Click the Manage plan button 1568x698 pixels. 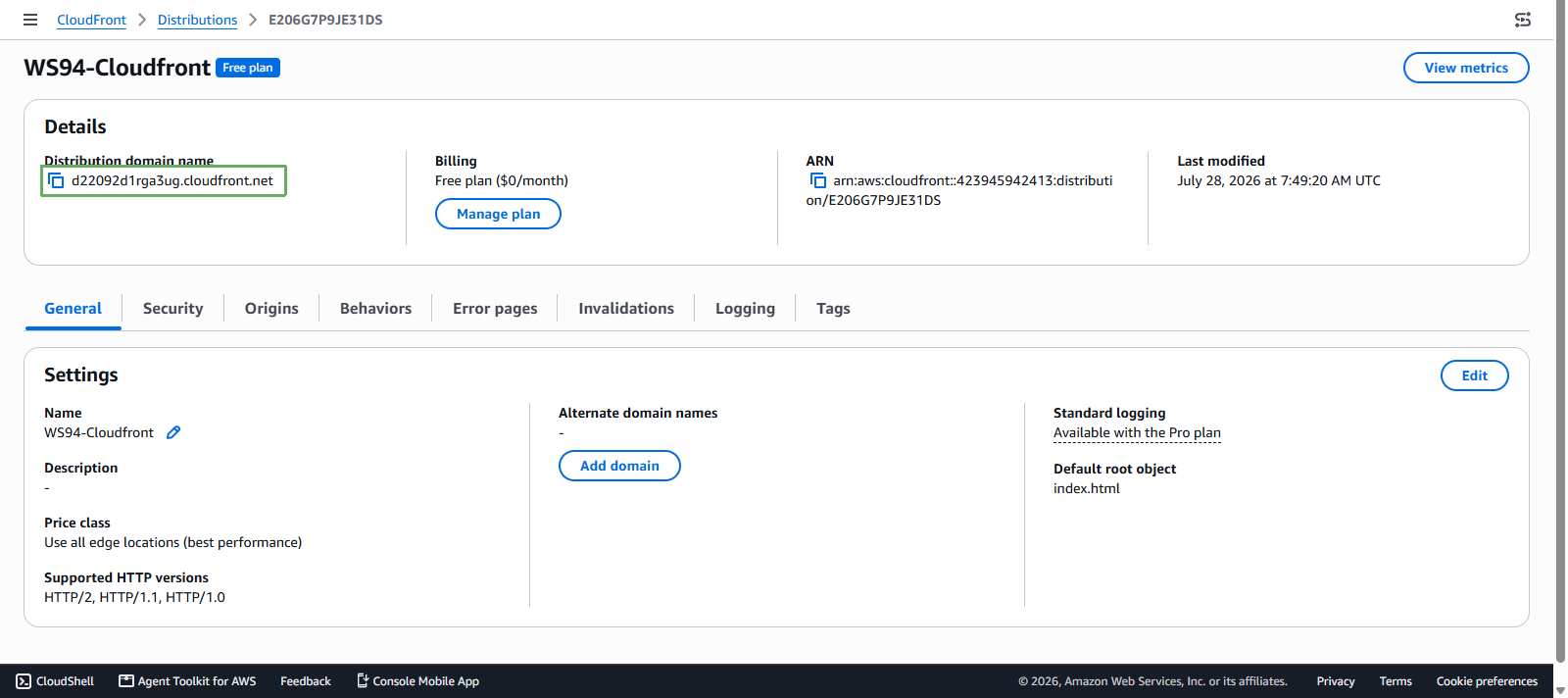click(x=498, y=214)
